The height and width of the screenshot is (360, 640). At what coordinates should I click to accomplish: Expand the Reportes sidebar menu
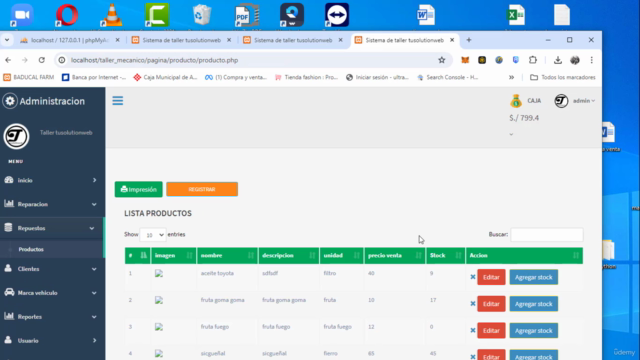(x=51, y=317)
